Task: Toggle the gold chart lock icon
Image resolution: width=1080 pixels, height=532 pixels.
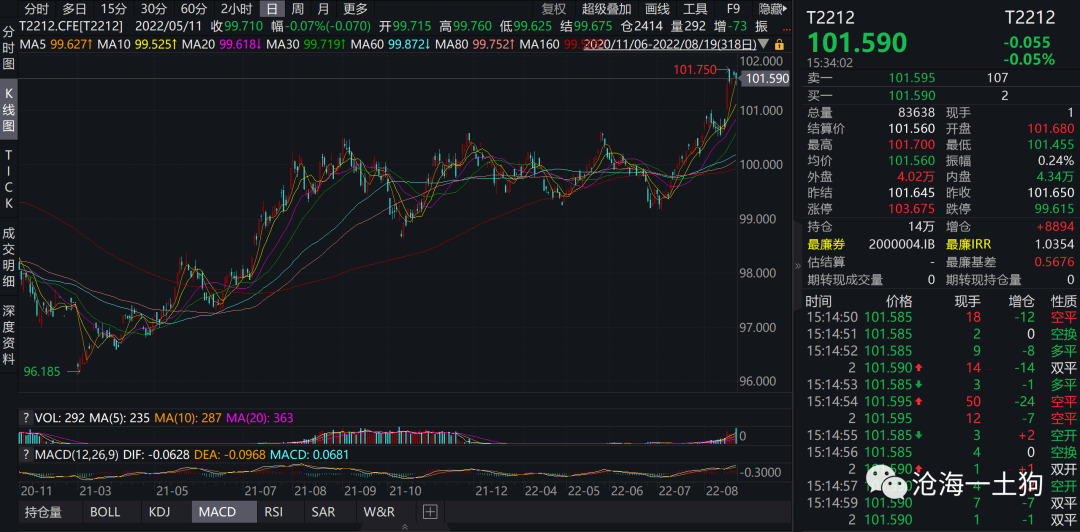Action: coord(779,45)
